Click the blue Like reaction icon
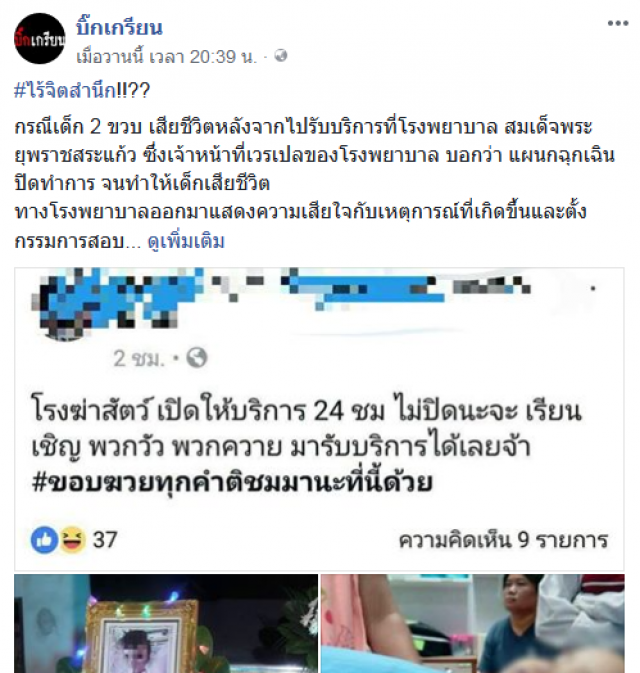The width and height of the screenshot is (640, 673). click(44, 540)
